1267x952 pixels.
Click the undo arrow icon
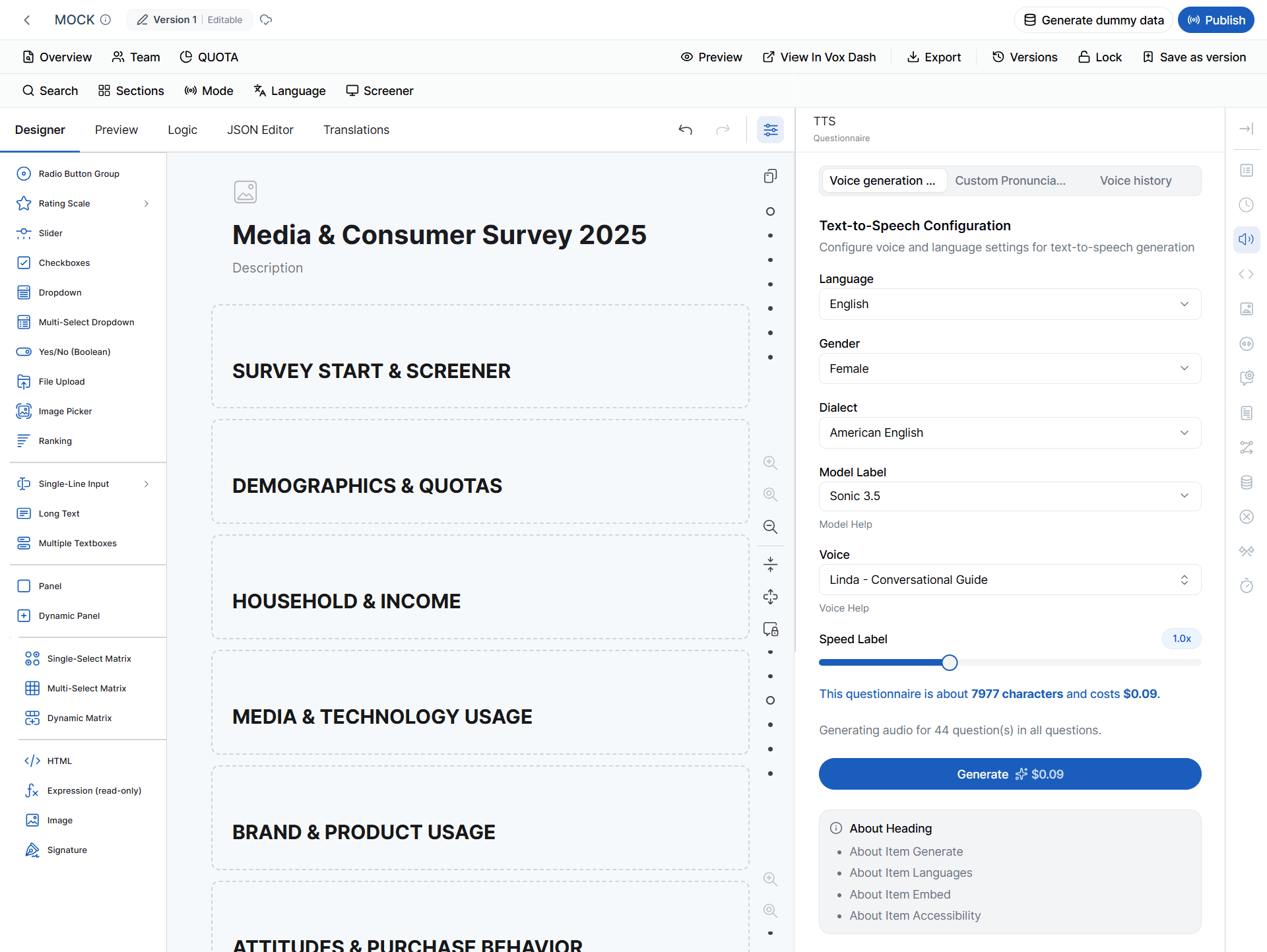pyautogui.click(x=686, y=130)
